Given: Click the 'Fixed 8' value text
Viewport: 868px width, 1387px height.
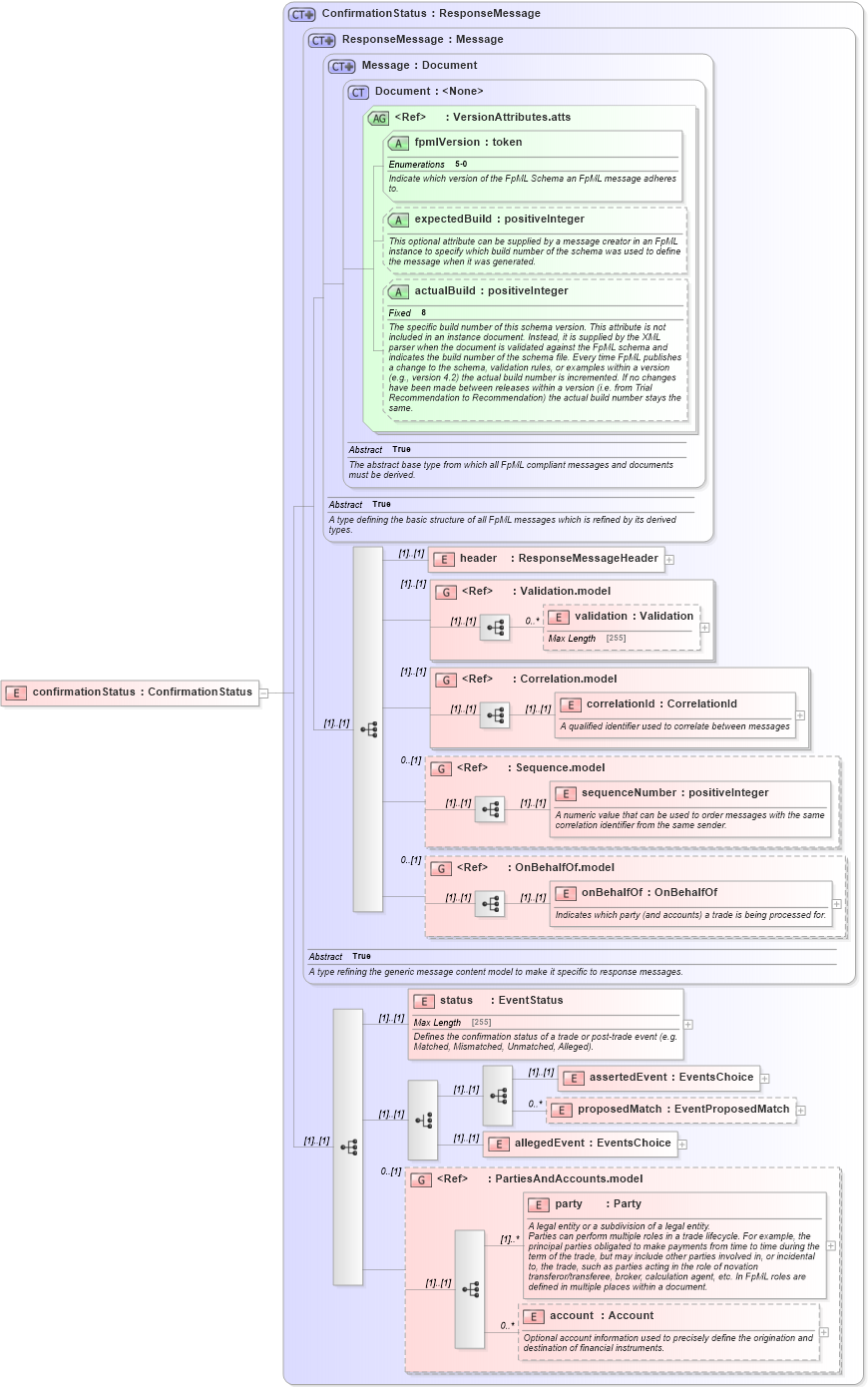Looking at the screenshot, I should [x=407, y=313].
